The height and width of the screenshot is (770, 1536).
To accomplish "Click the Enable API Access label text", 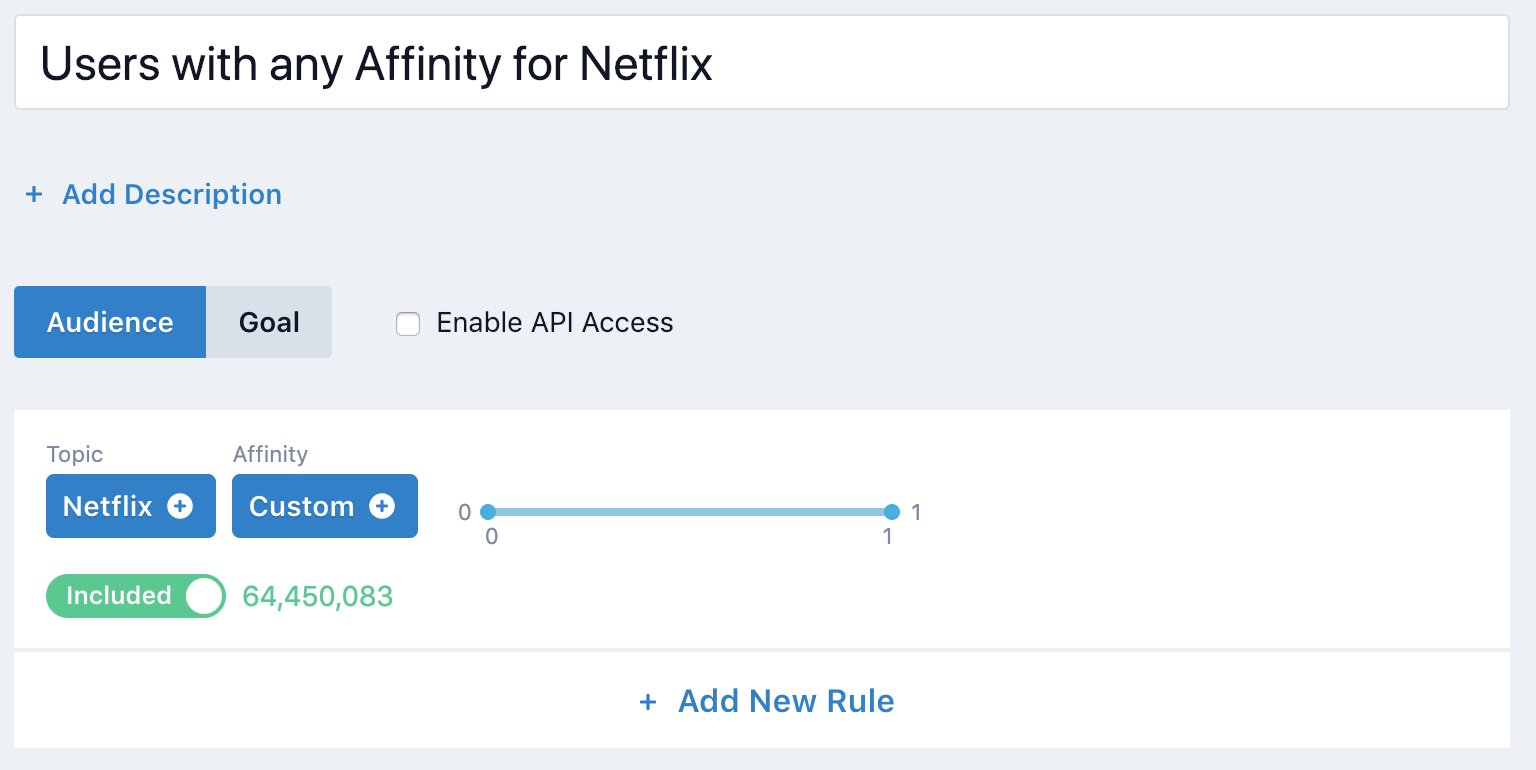I will click(x=555, y=323).
